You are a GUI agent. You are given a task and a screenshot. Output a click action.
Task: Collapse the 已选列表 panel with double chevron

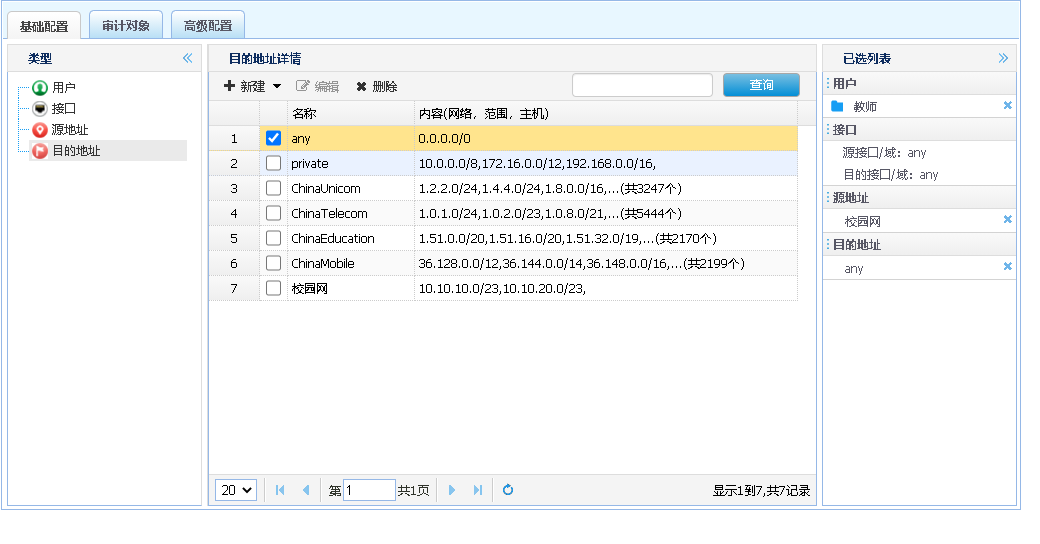[1003, 58]
